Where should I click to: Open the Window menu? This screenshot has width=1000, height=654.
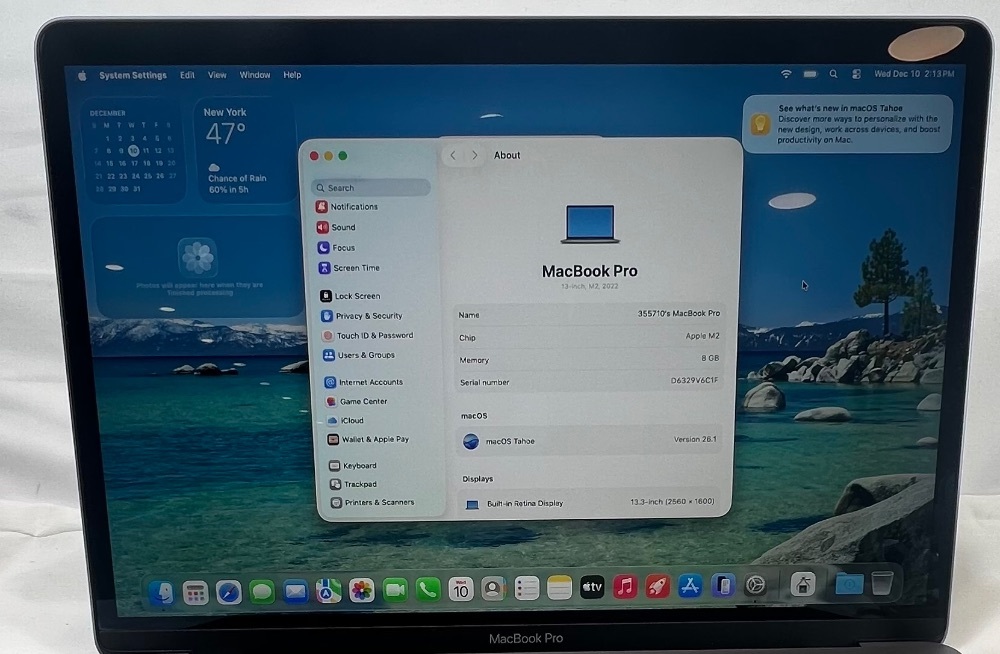255,75
